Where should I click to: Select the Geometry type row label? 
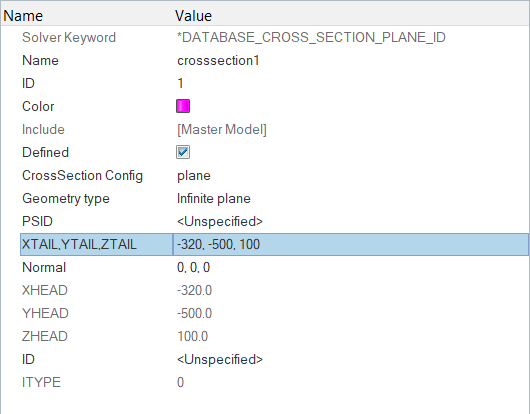(66, 198)
